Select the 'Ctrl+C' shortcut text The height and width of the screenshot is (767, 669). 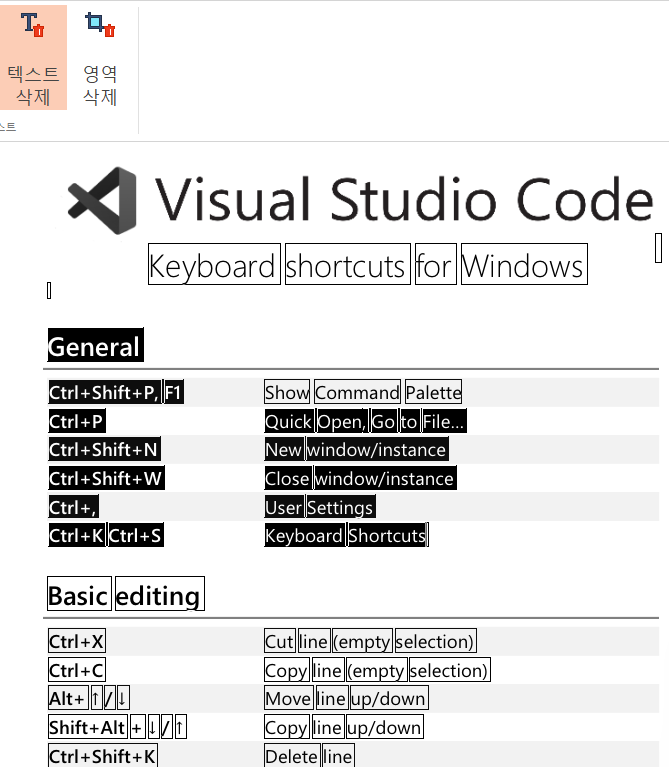[x=77, y=670]
